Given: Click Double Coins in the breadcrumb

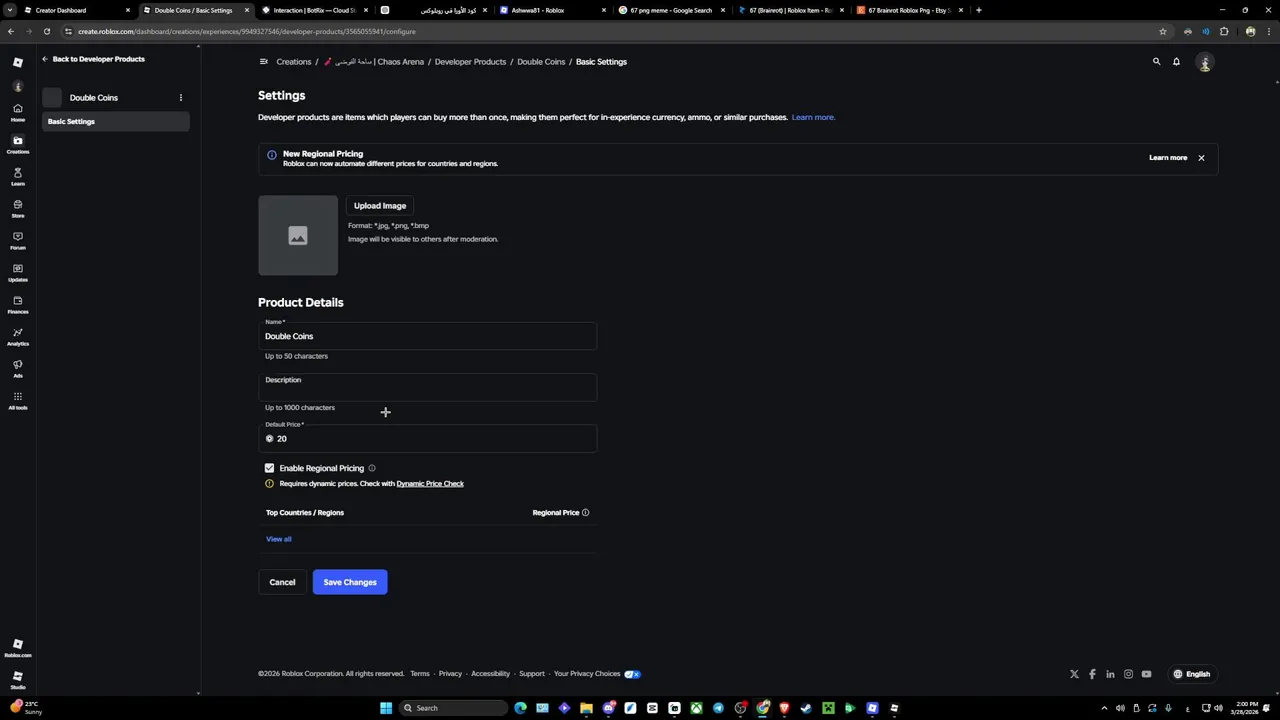Looking at the screenshot, I should point(541,62).
